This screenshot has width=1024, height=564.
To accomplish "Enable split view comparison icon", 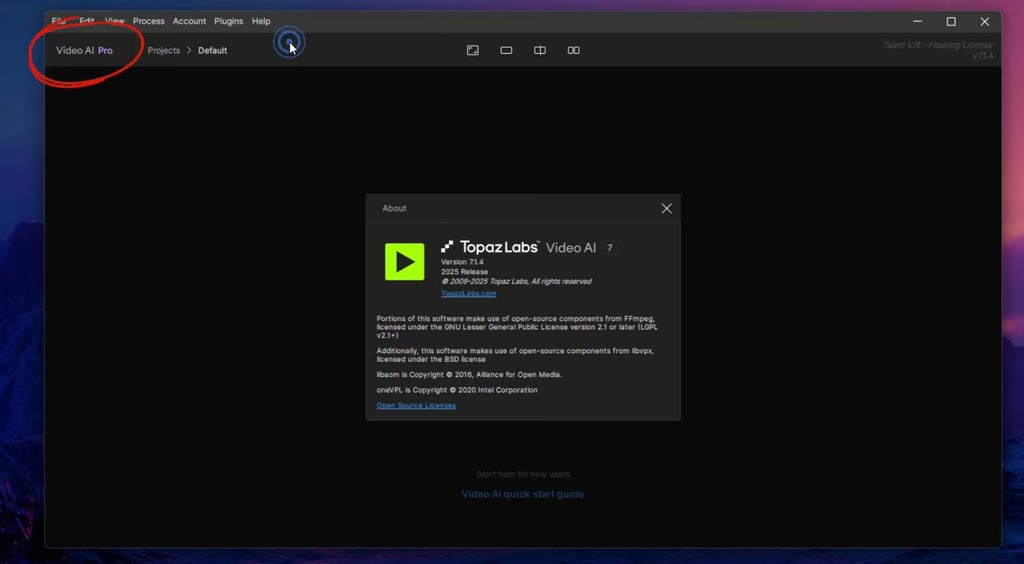I will 540,50.
